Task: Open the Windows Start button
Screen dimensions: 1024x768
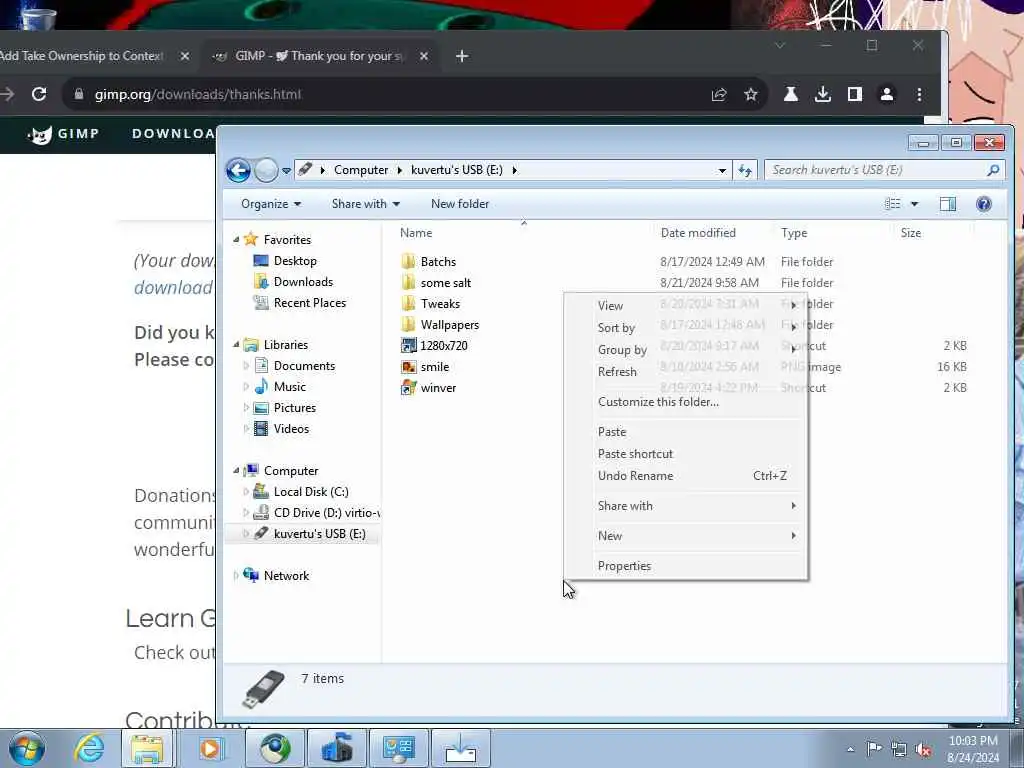Action: [27, 749]
